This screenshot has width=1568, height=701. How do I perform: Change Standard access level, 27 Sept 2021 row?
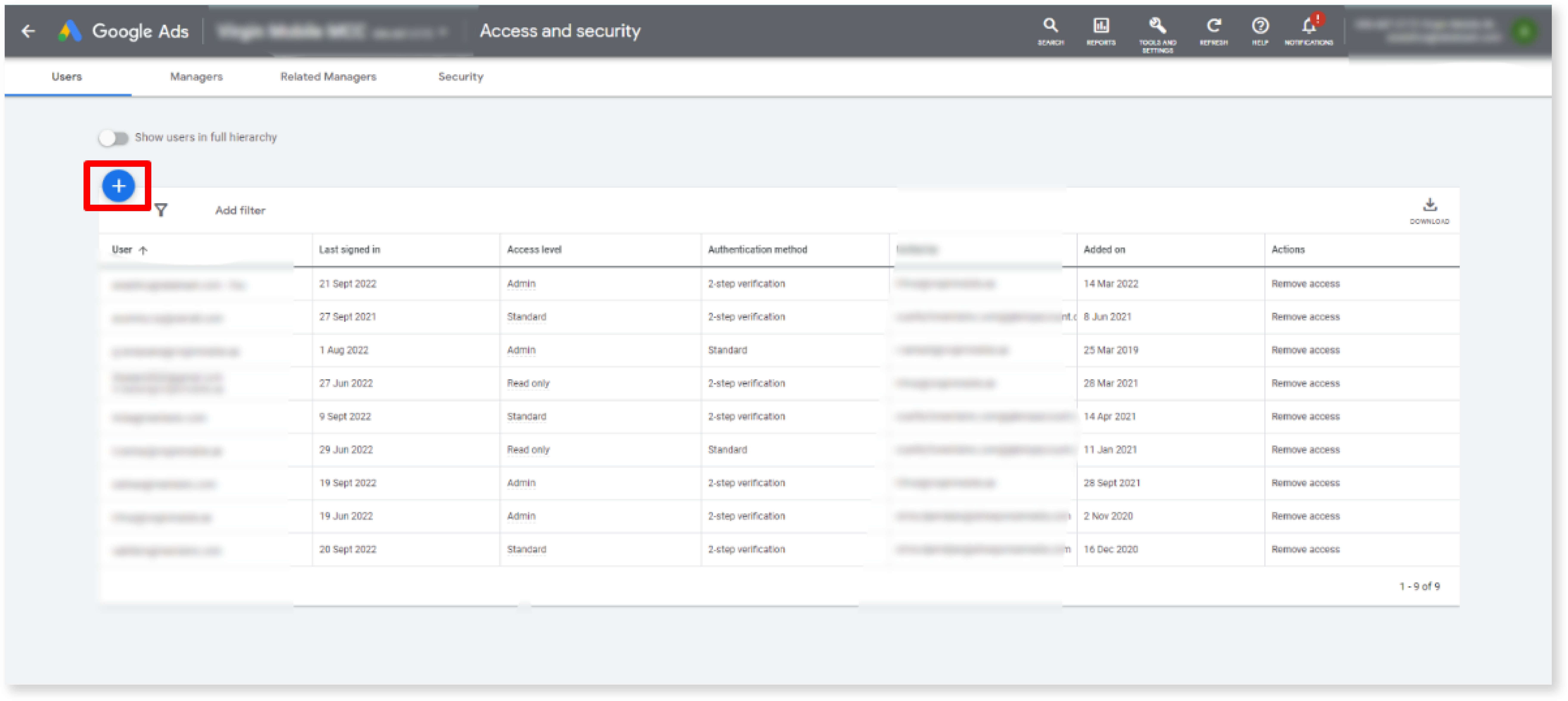pos(527,317)
